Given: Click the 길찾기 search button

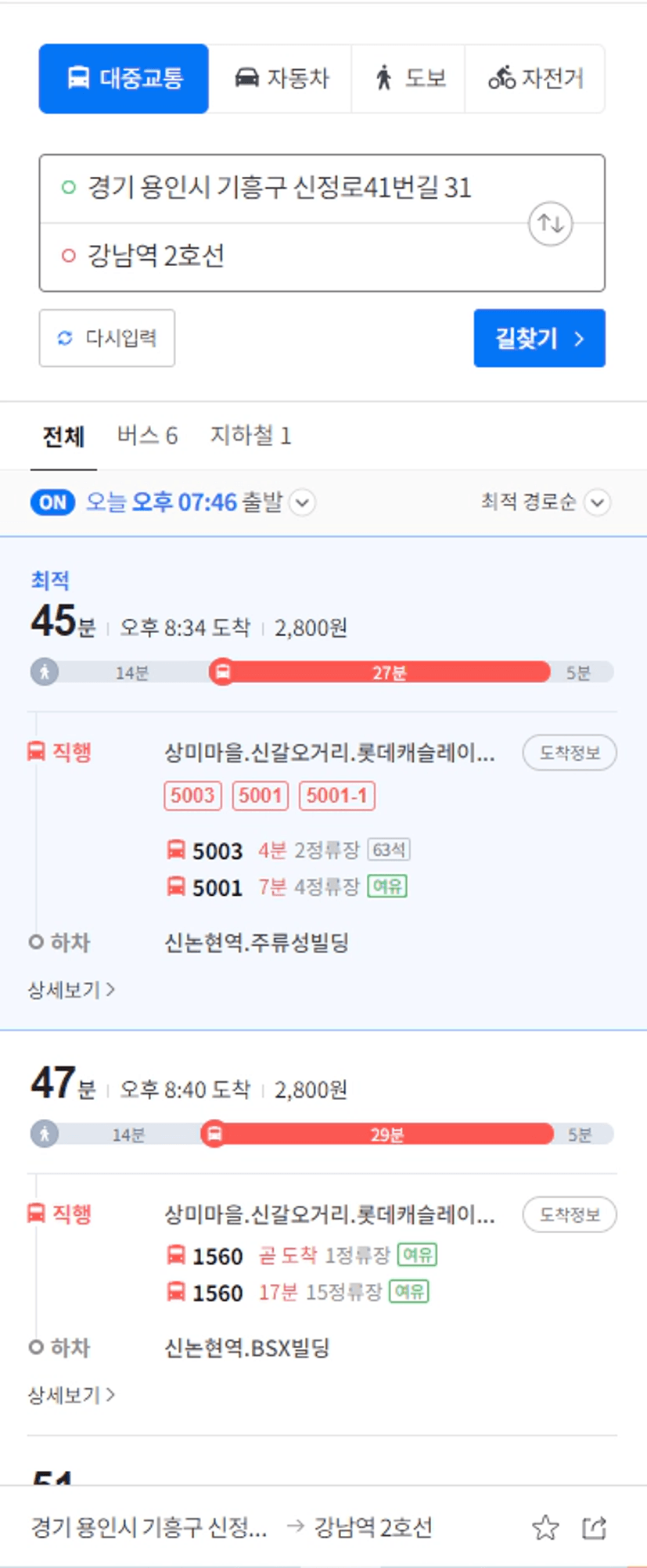Looking at the screenshot, I should pyautogui.click(x=539, y=338).
